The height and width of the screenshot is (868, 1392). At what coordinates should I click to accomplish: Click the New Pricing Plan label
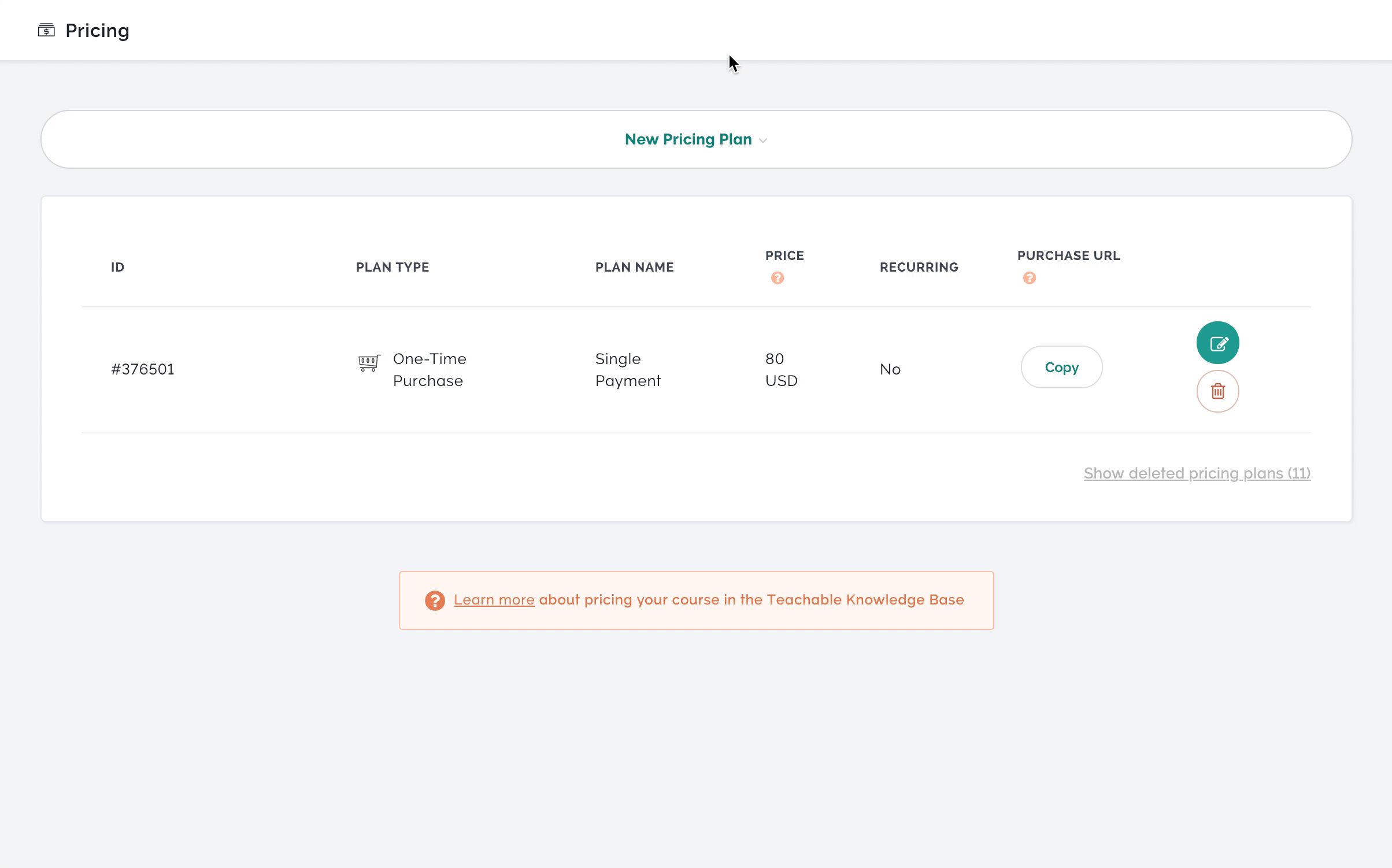tap(688, 139)
